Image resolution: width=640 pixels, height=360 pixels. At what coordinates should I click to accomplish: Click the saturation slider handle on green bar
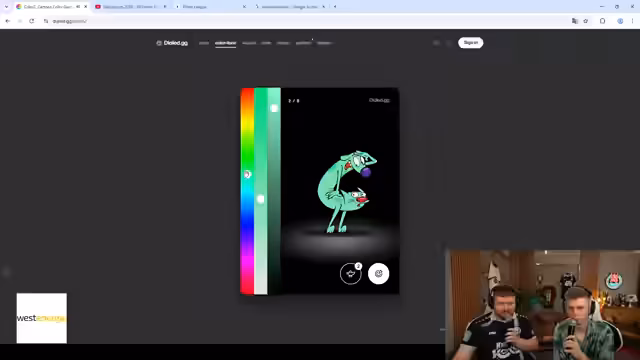coord(260,199)
